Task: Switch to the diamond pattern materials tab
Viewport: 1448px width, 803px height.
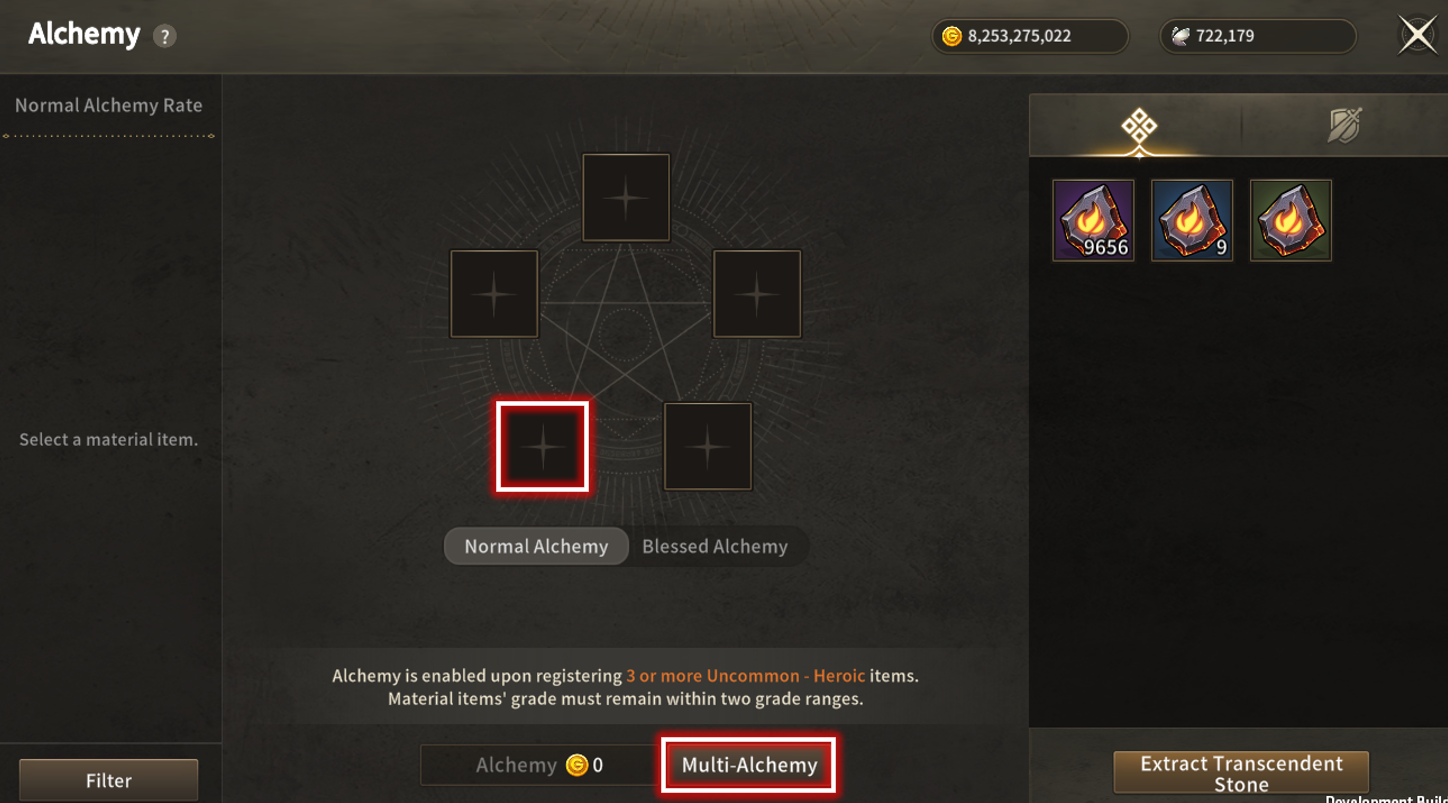Action: (x=1138, y=127)
